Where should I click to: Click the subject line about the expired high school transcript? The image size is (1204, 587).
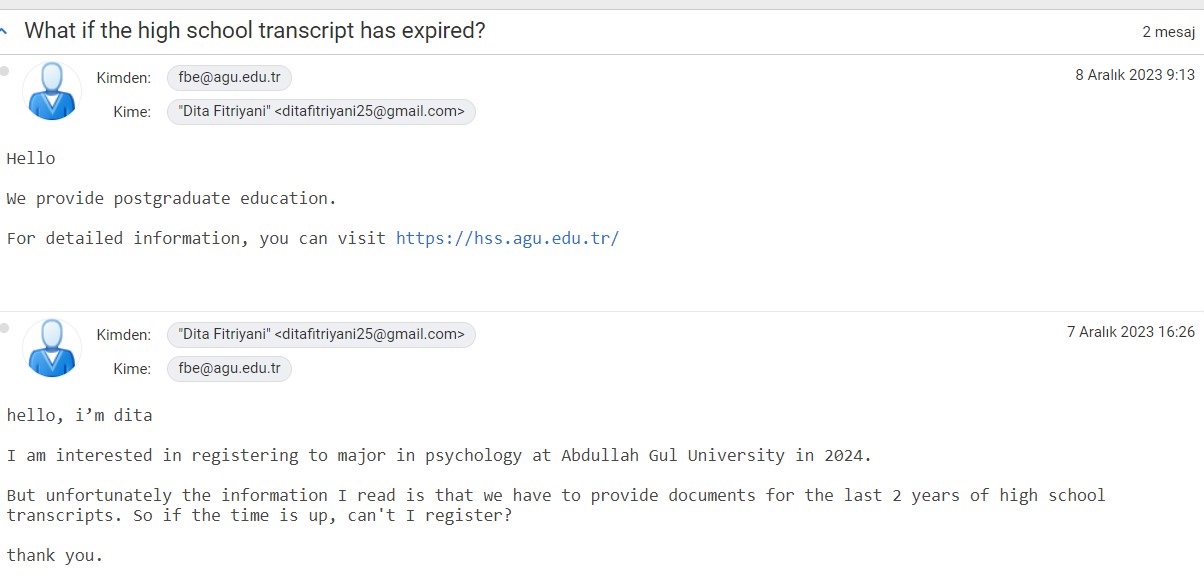(255, 30)
